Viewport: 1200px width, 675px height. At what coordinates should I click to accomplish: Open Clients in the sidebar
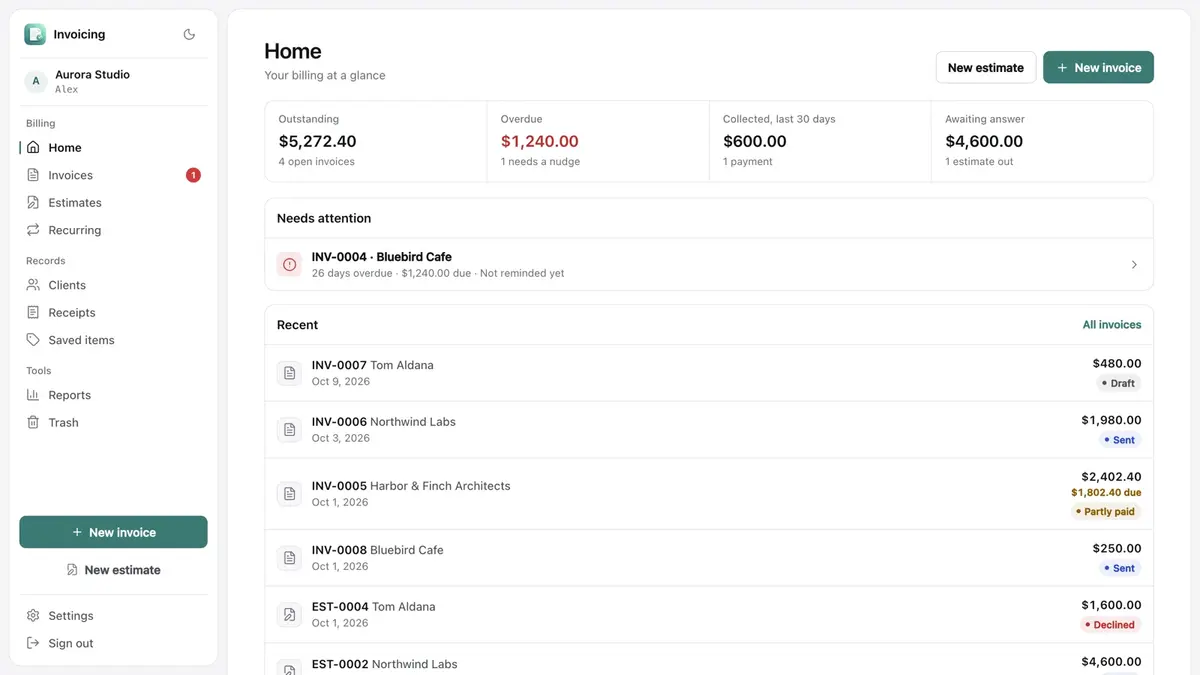point(113,285)
